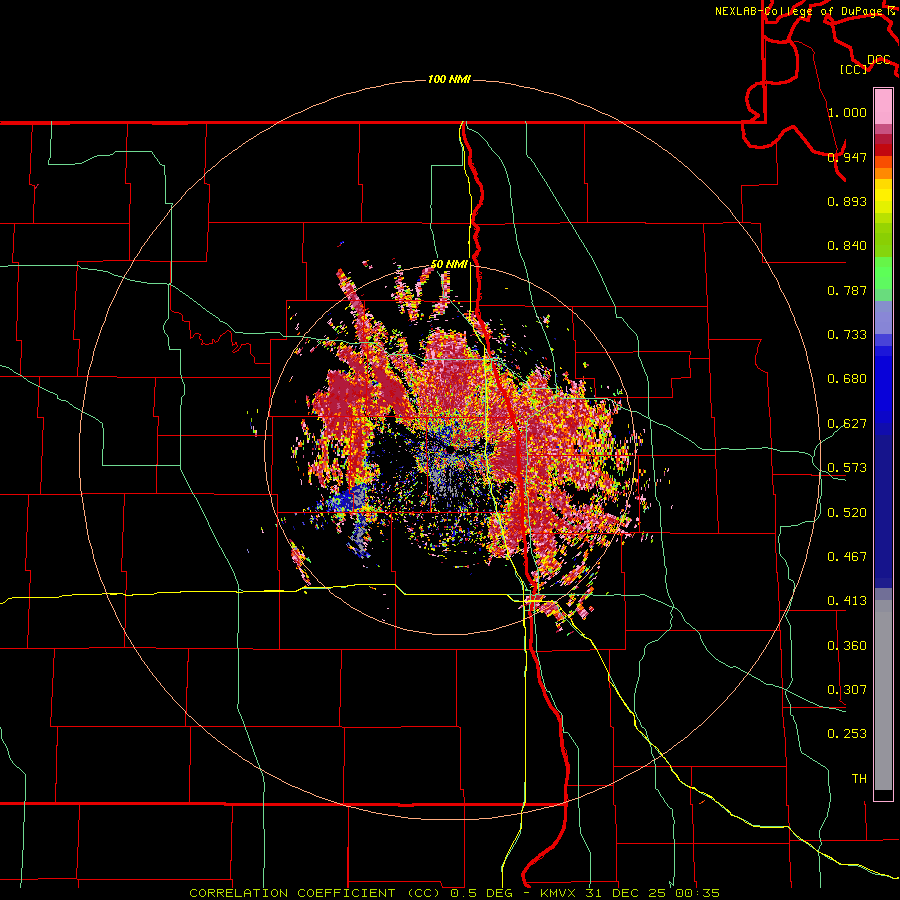Viewport: 900px width, 900px height.
Task: Select the 0.573 scale value
Action: (847, 467)
